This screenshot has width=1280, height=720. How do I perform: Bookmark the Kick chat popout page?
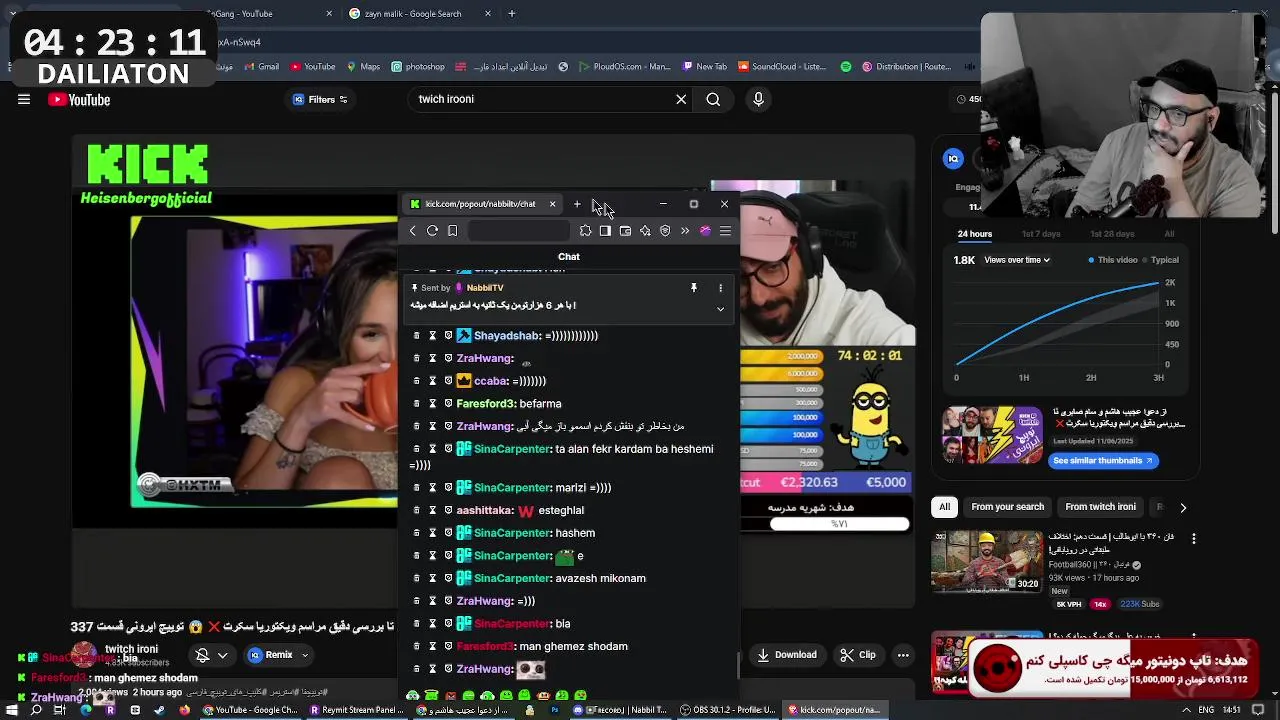(452, 231)
